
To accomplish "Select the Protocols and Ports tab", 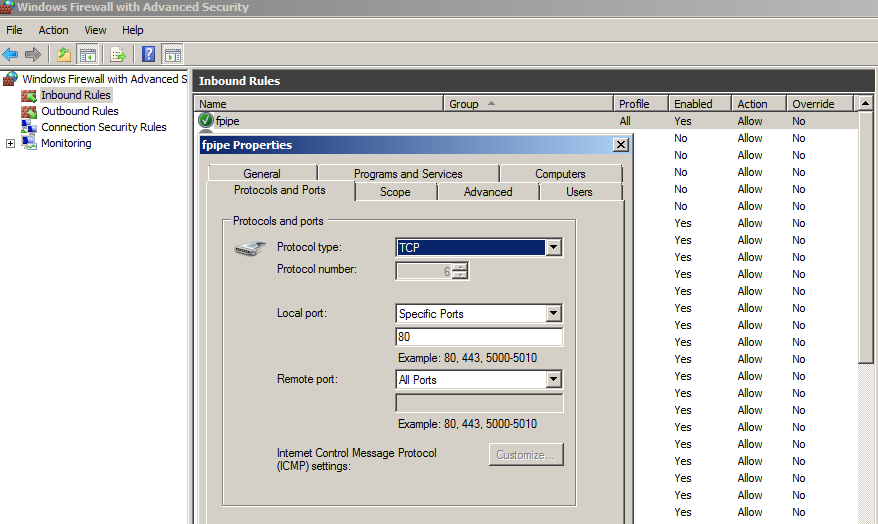I will point(280,190).
